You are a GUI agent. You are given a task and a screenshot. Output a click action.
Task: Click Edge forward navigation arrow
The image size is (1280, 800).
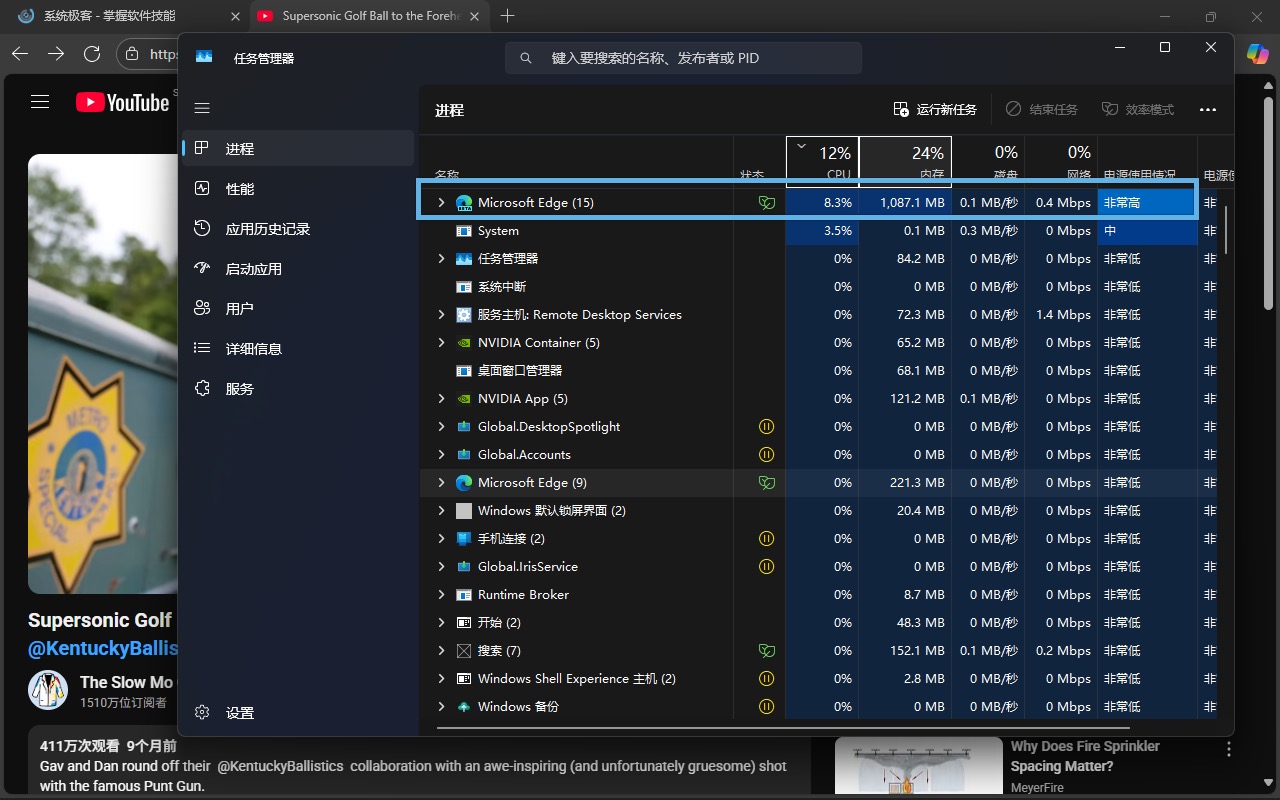(56, 54)
